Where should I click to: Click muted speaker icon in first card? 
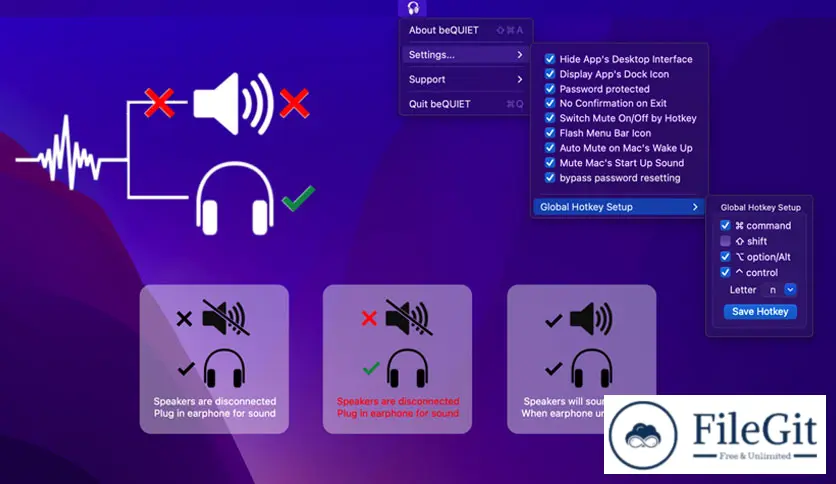226,318
